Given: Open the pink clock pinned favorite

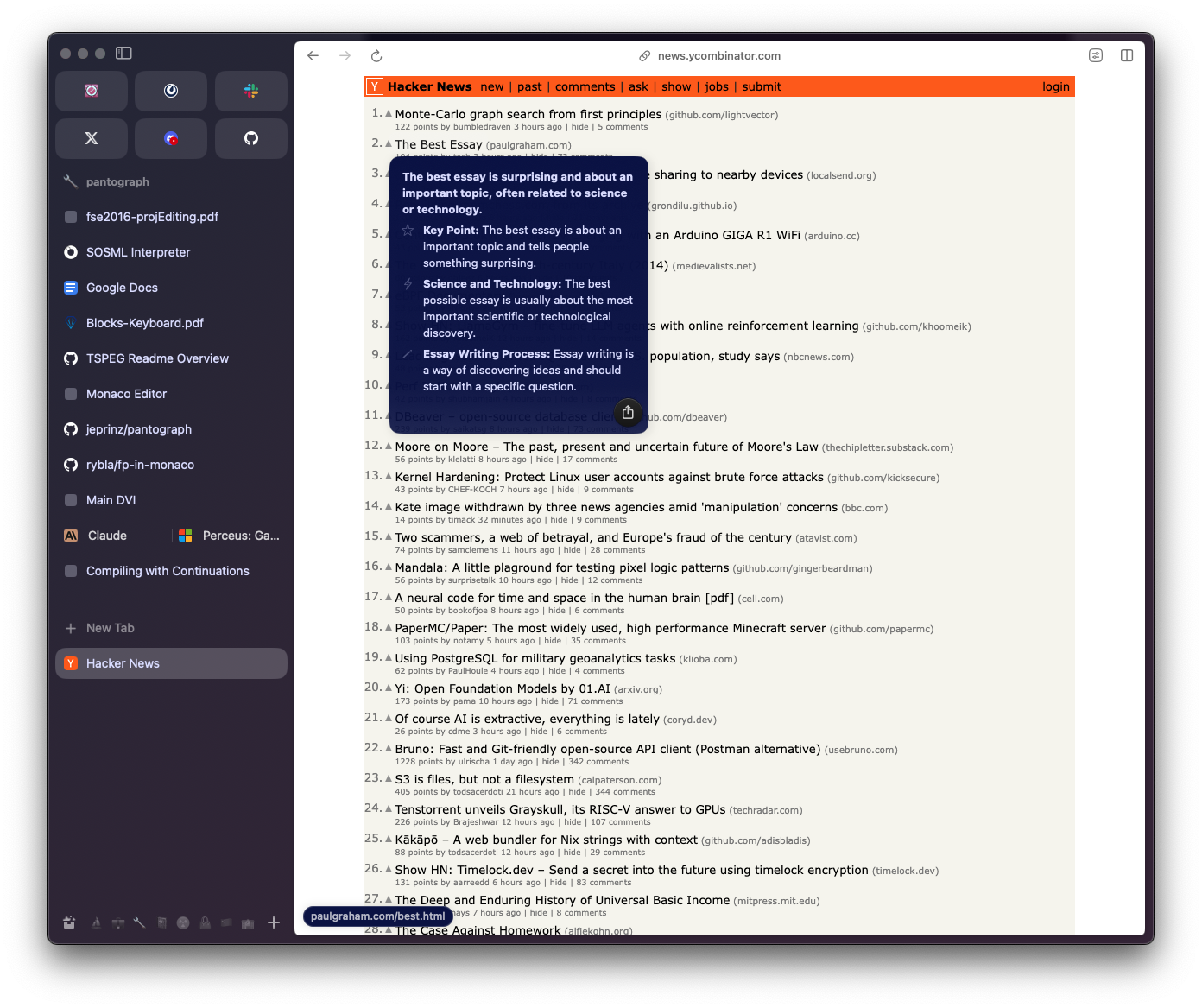Looking at the screenshot, I should click(x=92, y=91).
